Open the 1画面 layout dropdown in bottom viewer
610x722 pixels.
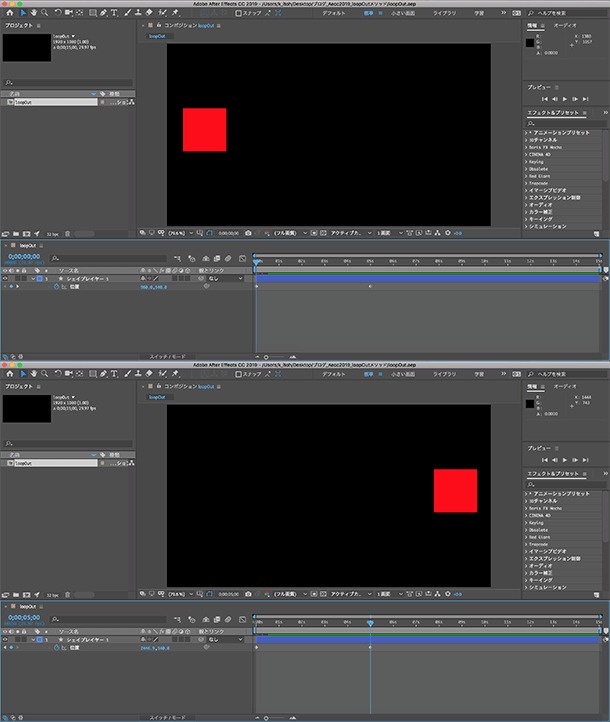[x=390, y=594]
